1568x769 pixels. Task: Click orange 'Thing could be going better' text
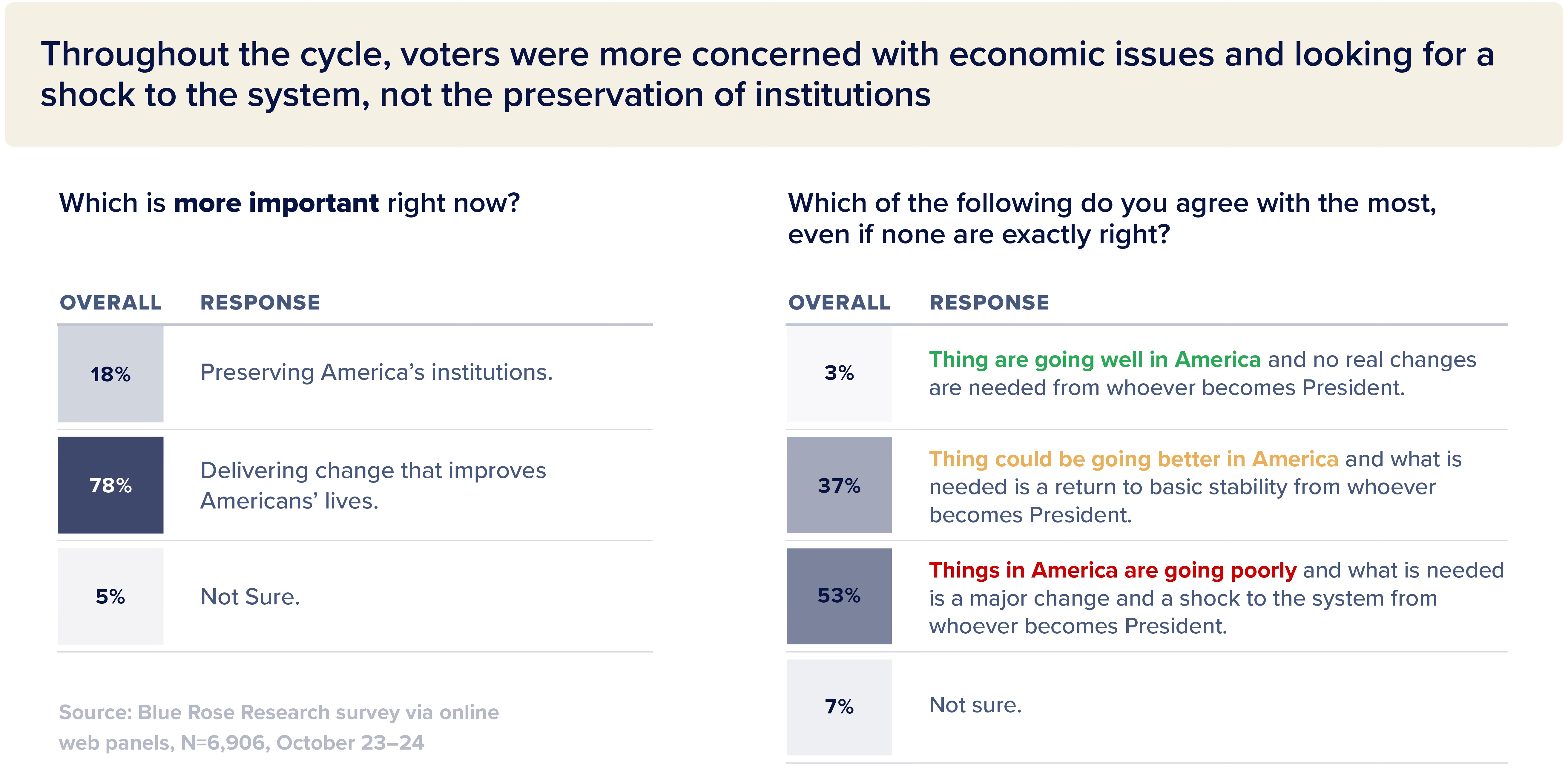pyautogui.click(x=1133, y=459)
